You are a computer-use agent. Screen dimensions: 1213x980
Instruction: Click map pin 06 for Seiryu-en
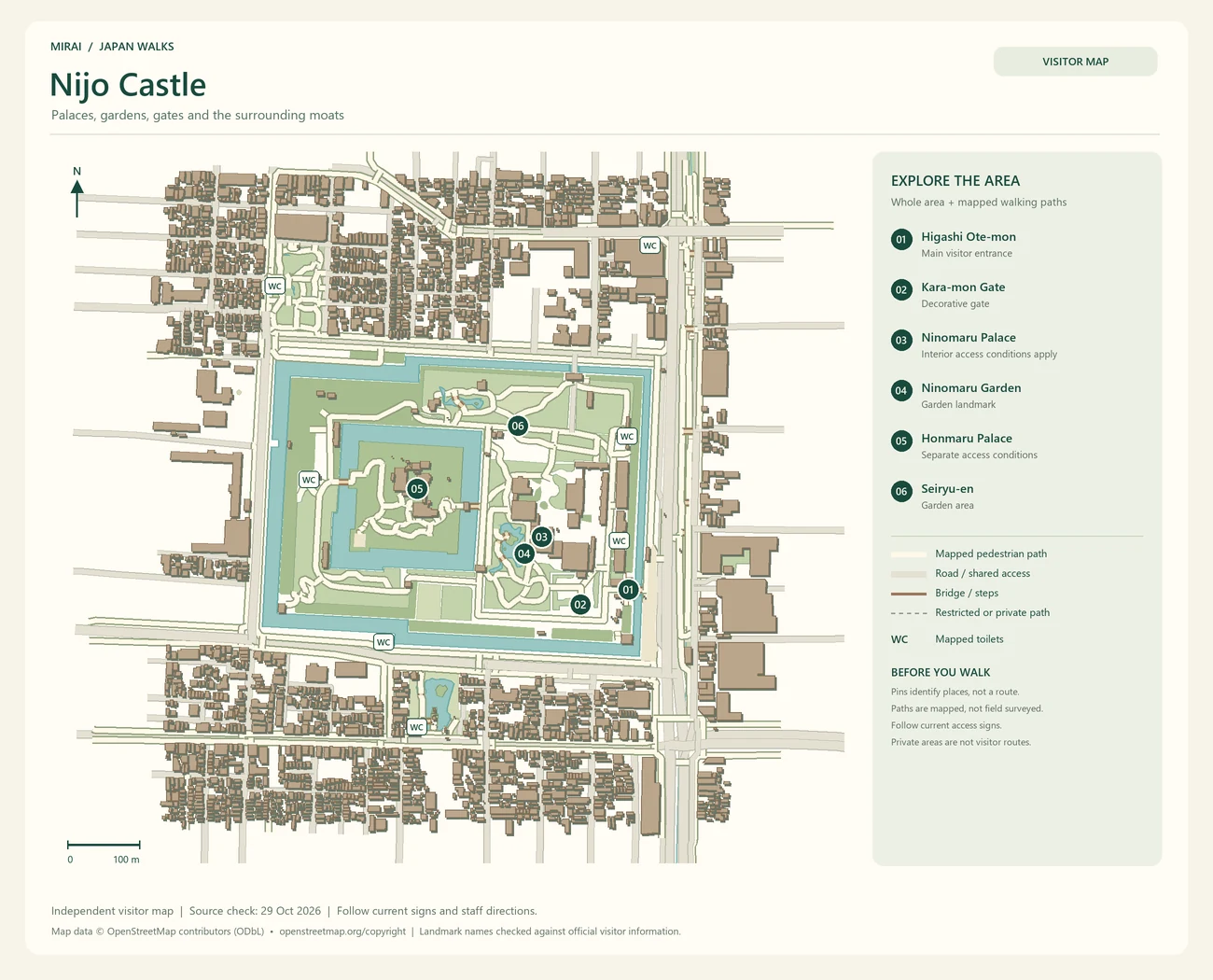(x=518, y=426)
